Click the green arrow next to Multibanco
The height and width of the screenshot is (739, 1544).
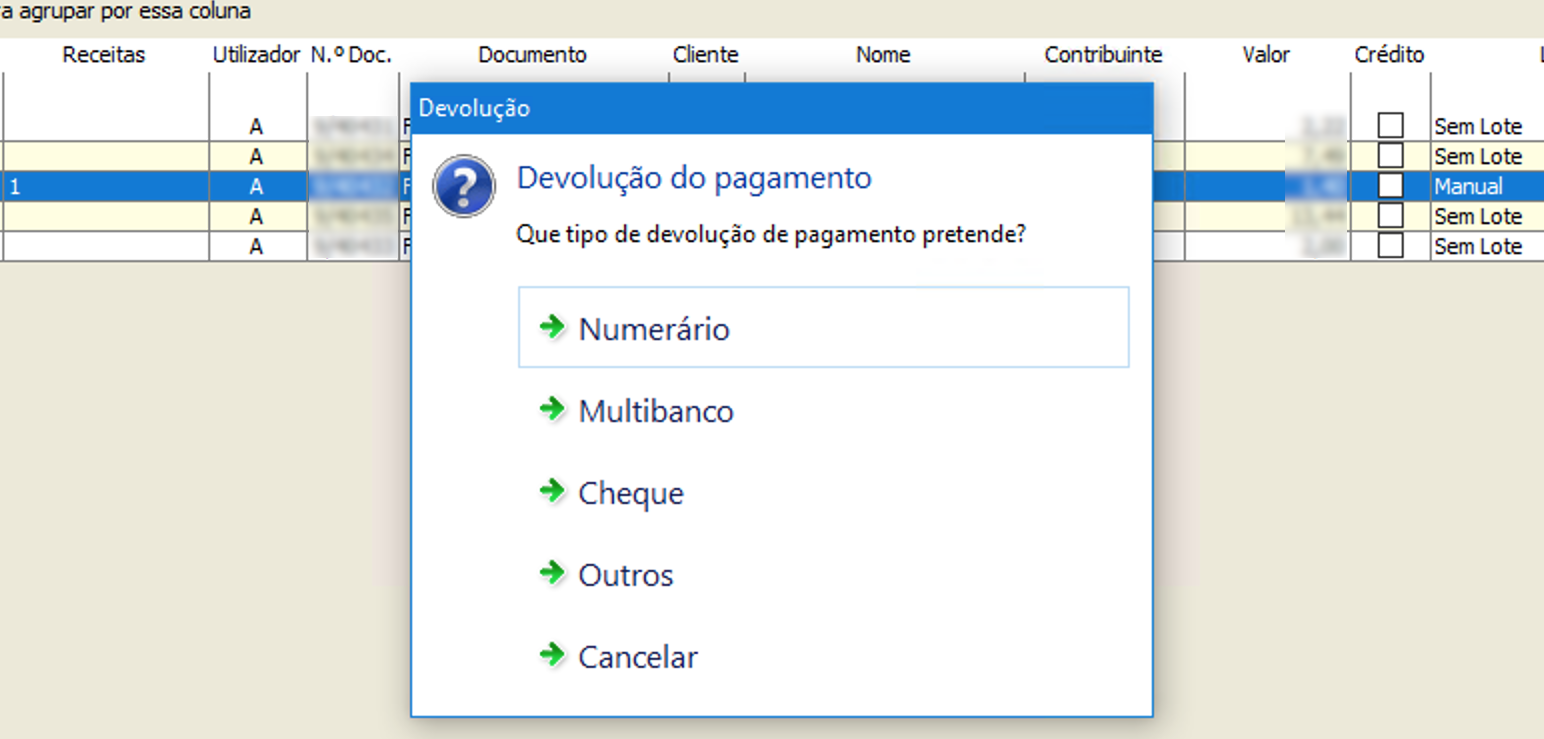(552, 409)
